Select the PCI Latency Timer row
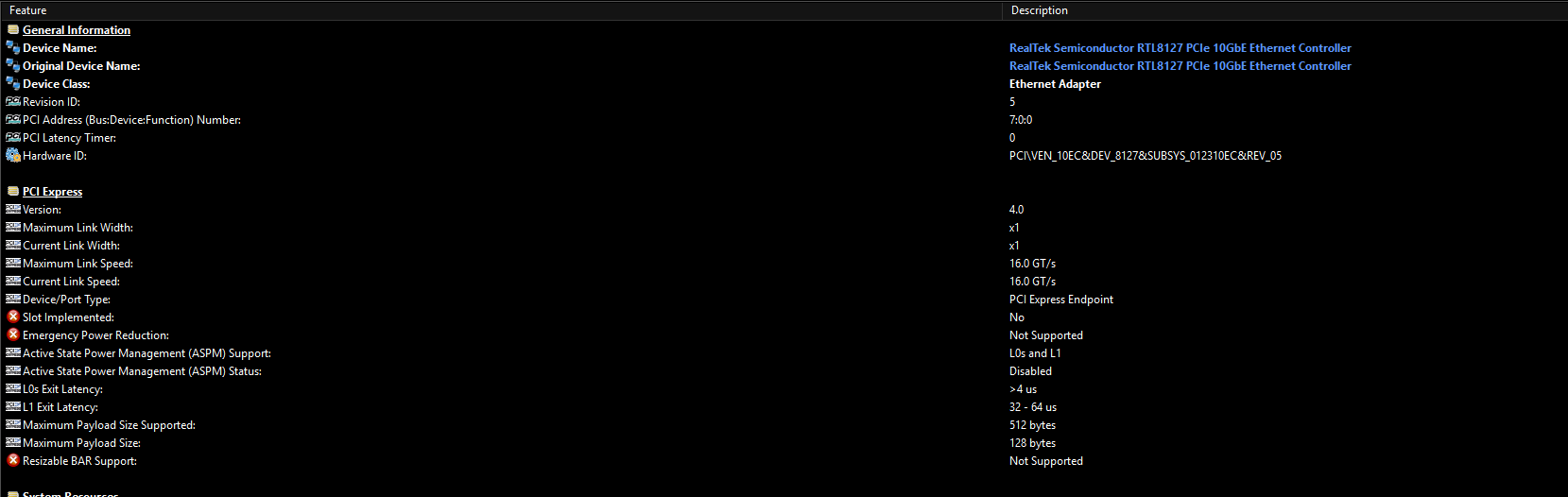The height and width of the screenshot is (497, 1568). (x=784, y=138)
